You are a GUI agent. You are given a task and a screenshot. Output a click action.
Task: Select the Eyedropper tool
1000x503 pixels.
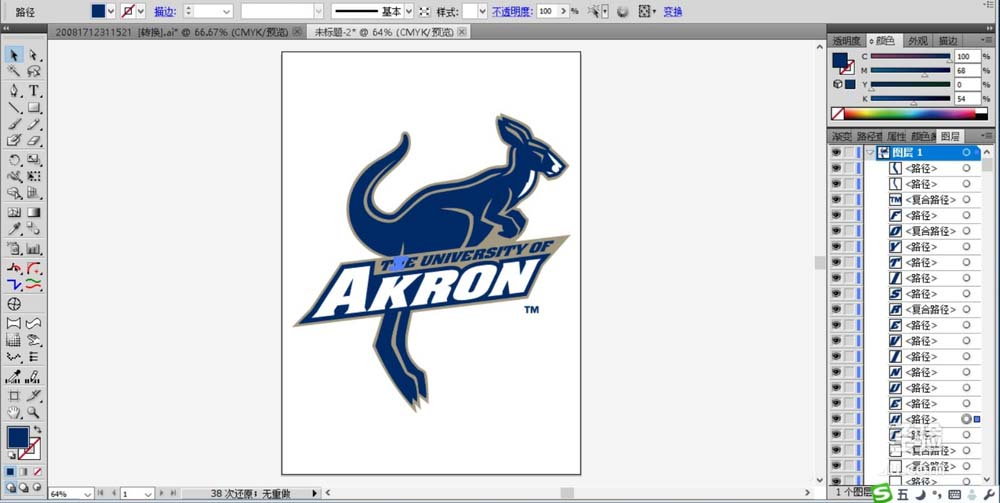[x=14, y=229]
